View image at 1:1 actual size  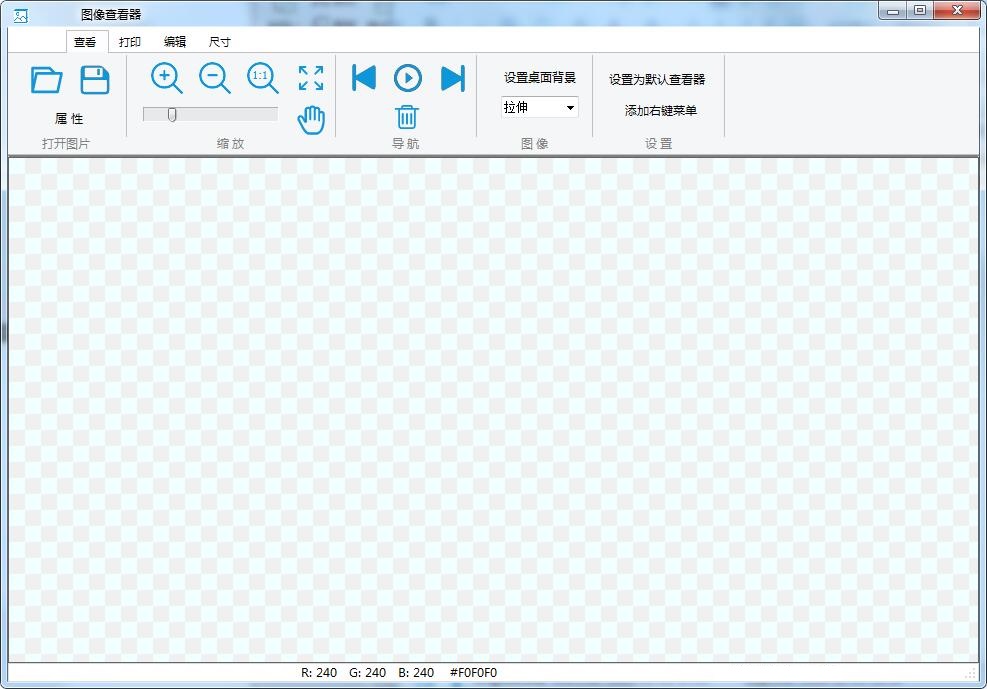pyautogui.click(x=262, y=78)
